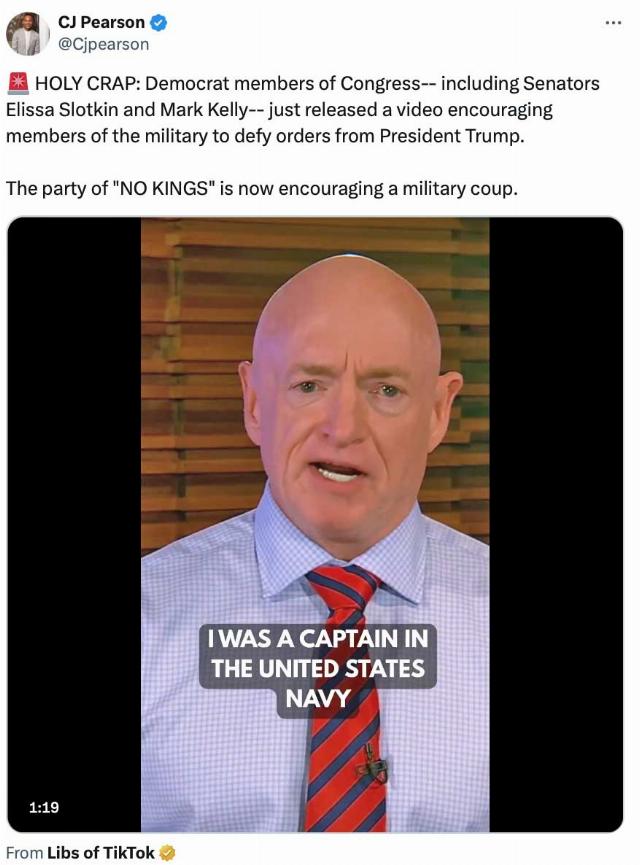
Task: Click the blue verified badge beside CJ Pearson
Action: click(x=159, y=23)
